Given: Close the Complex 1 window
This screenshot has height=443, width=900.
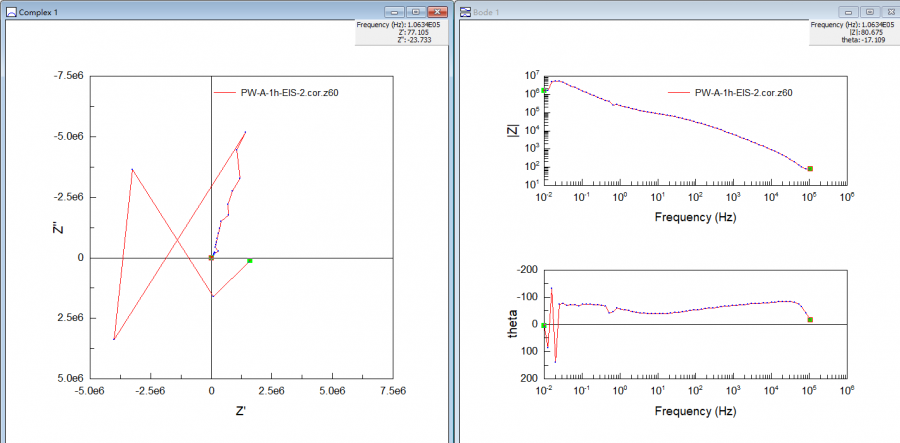Looking at the screenshot, I should [436, 11].
